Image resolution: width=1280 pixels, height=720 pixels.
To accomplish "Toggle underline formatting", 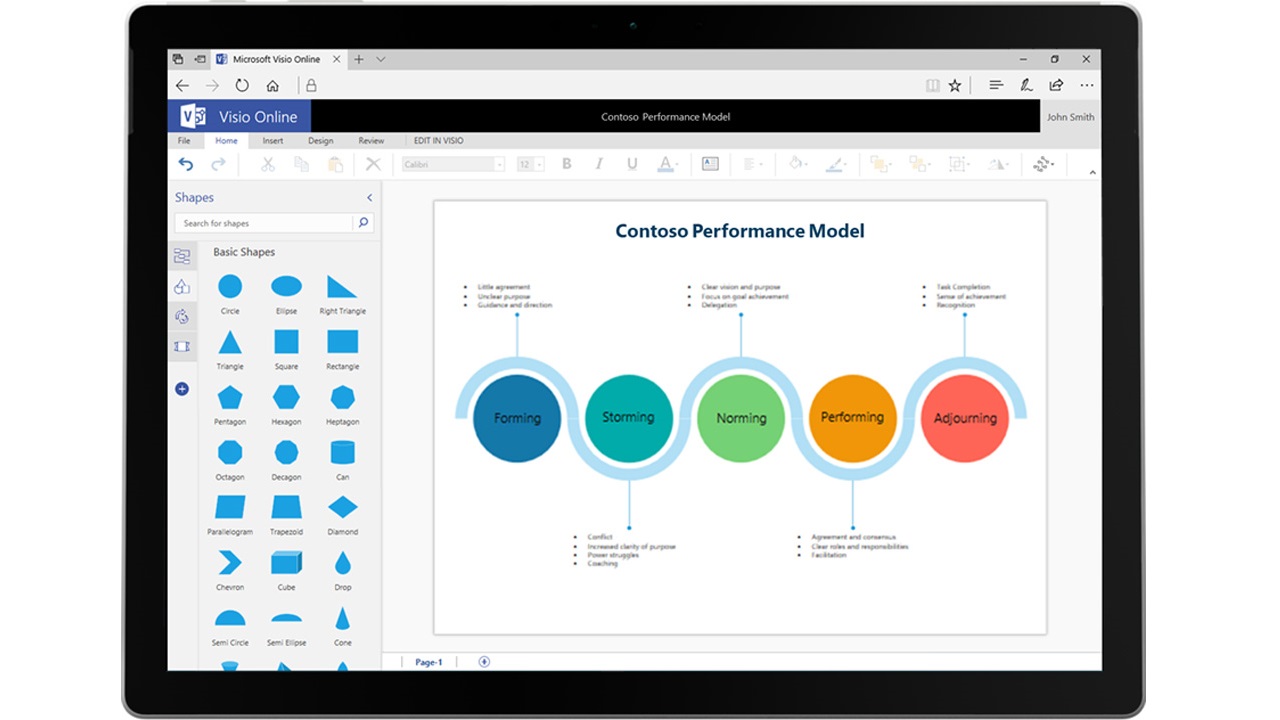I will [x=632, y=163].
